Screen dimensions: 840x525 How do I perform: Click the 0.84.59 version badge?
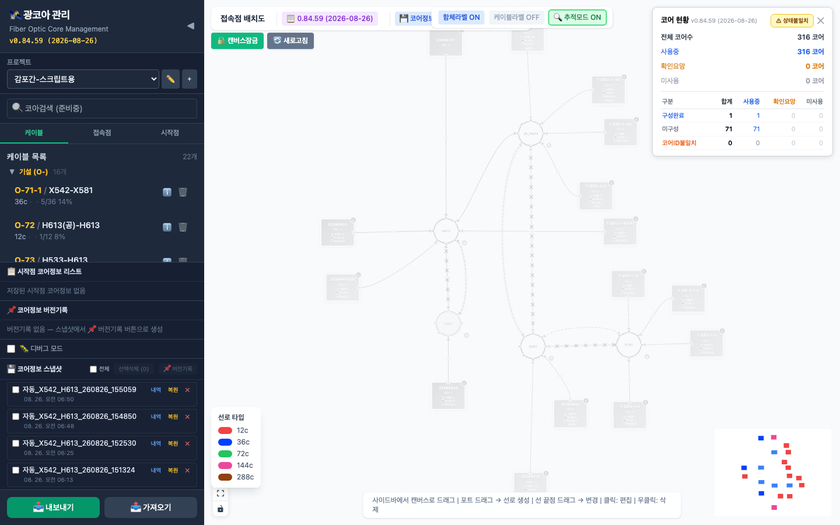tap(330, 19)
